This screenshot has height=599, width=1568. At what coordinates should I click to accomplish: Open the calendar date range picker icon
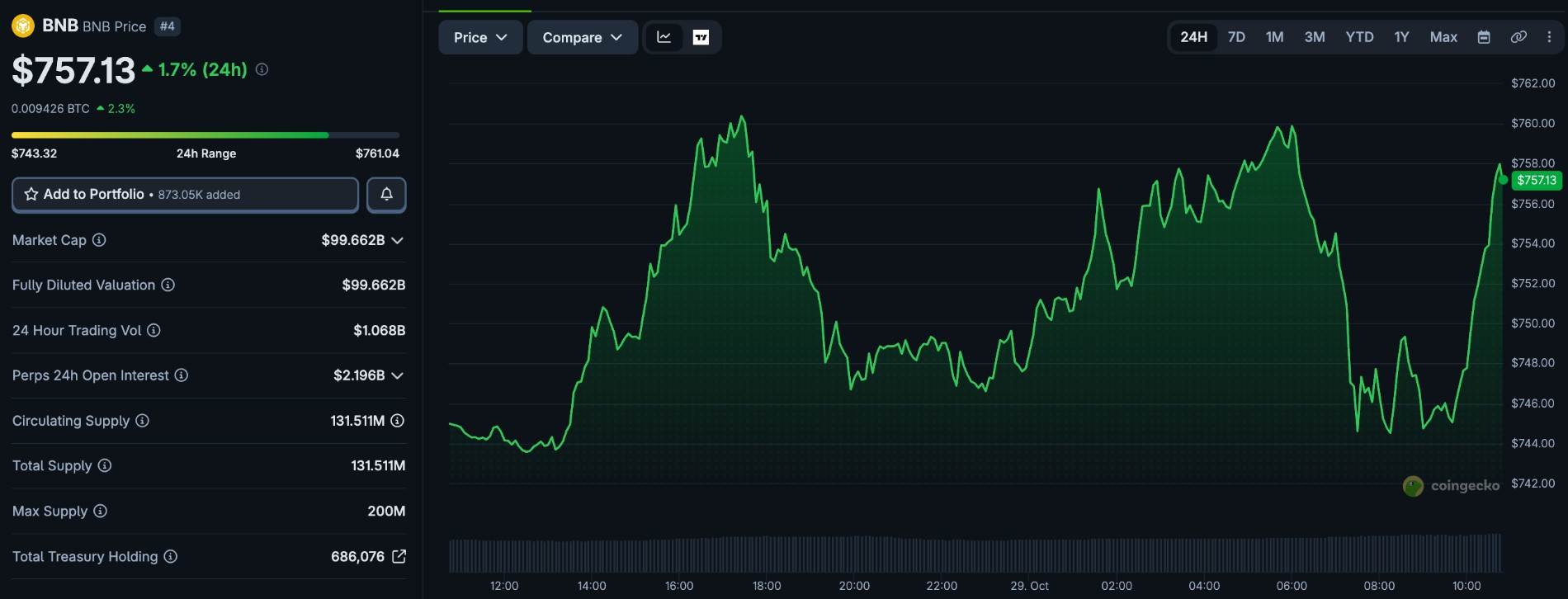[1484, 37]
